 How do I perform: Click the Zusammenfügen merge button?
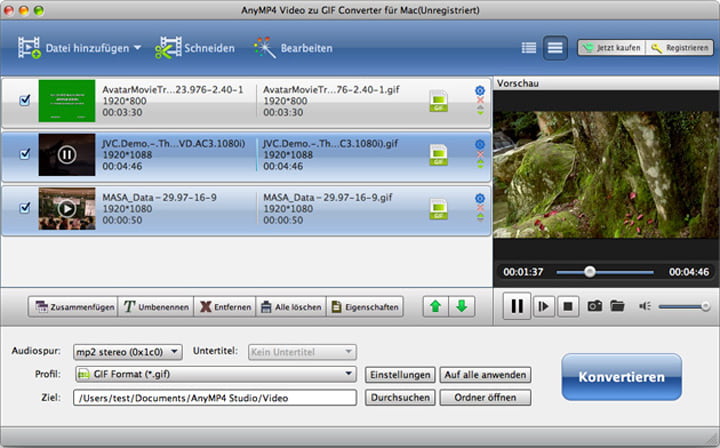point(73,307)
